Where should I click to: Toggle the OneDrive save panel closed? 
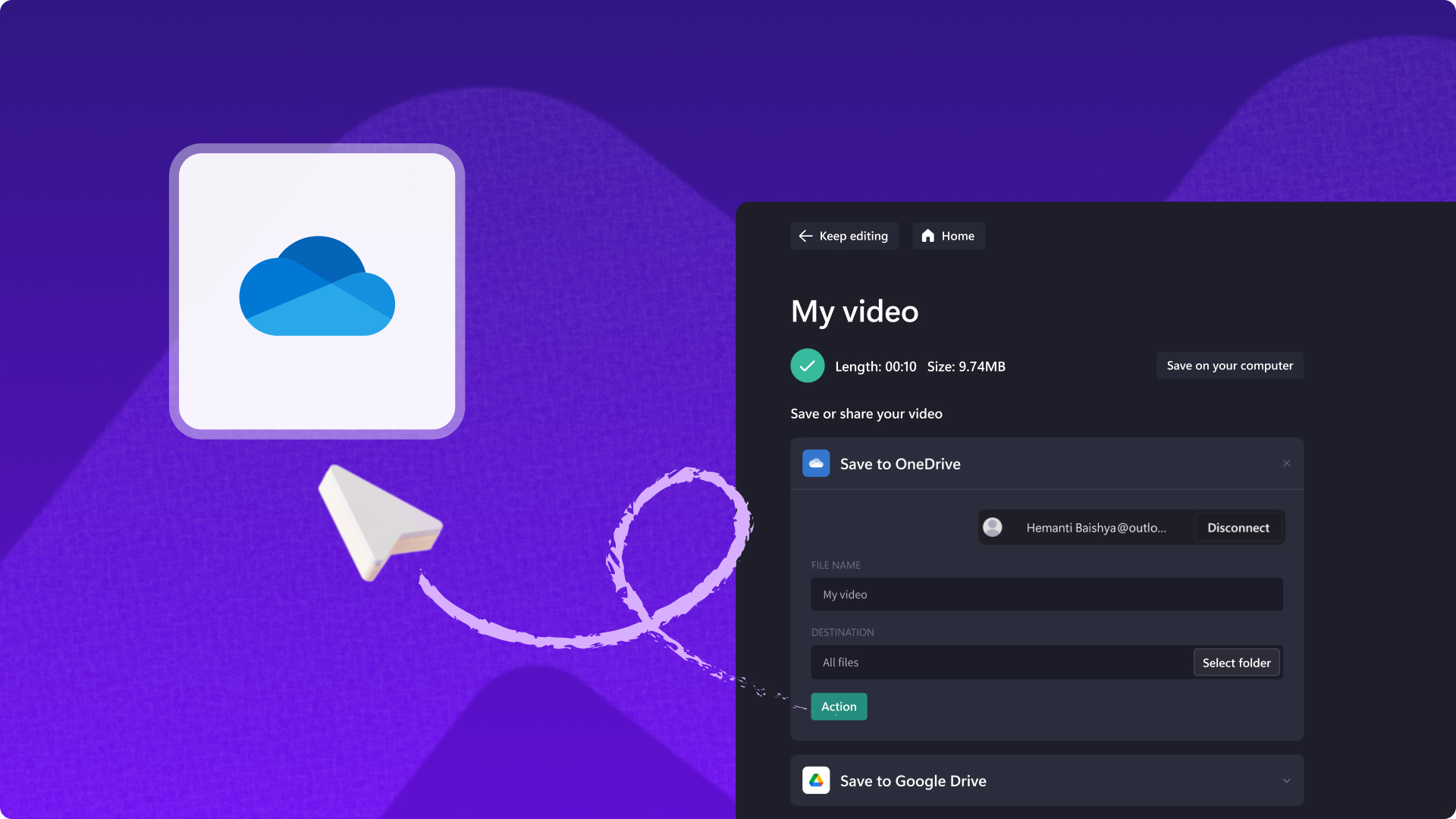tap(1286, 463)
